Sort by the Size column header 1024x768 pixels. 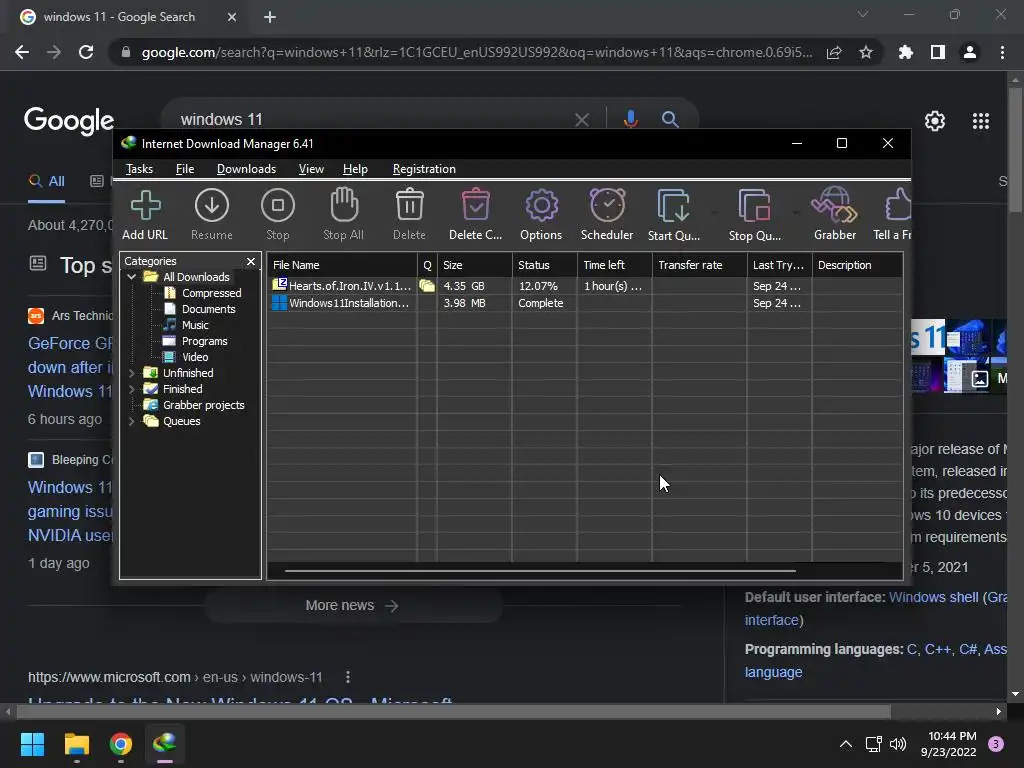click(x=475, y=265)
